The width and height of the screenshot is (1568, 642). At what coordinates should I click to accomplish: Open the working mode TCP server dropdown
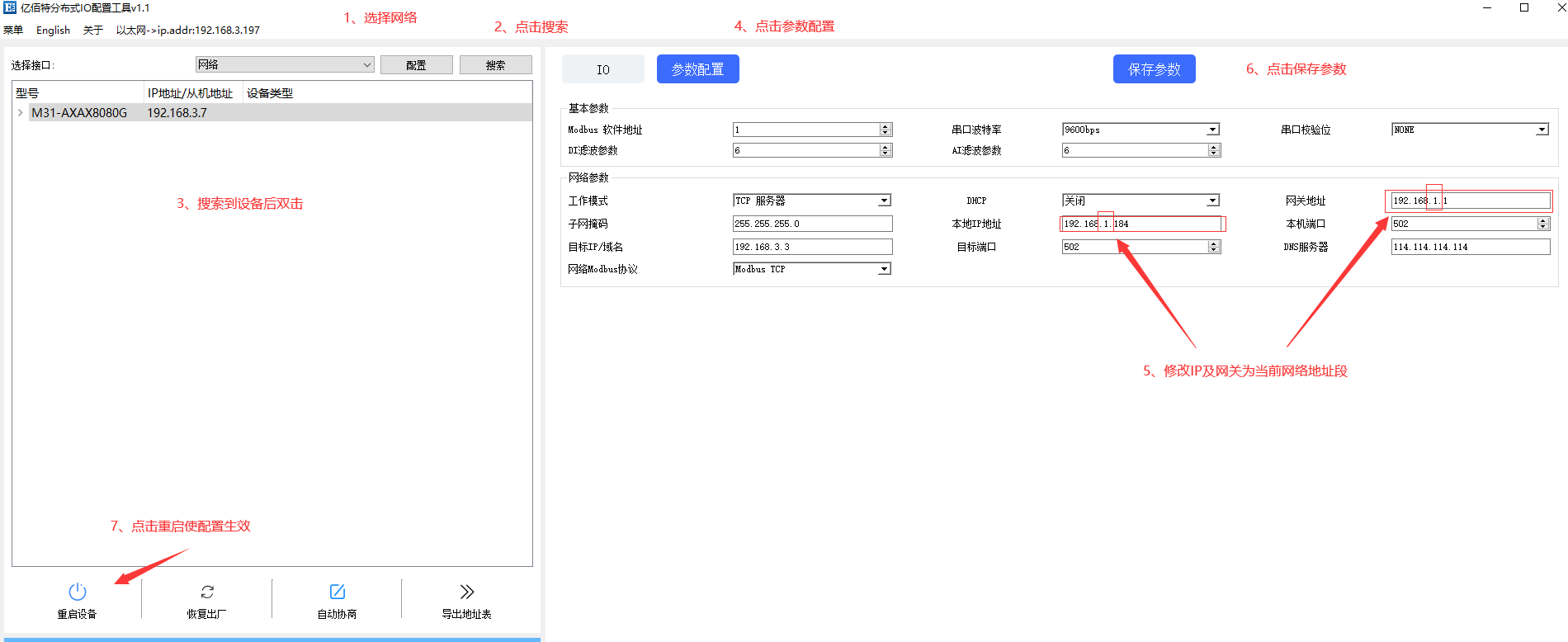884,201
